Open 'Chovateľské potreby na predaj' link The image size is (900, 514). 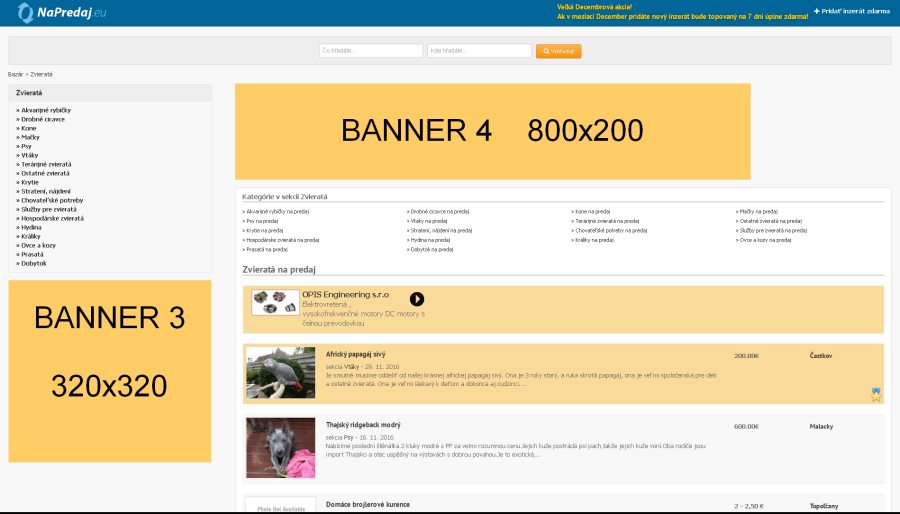pyautogui.click(x=611, y=231)
